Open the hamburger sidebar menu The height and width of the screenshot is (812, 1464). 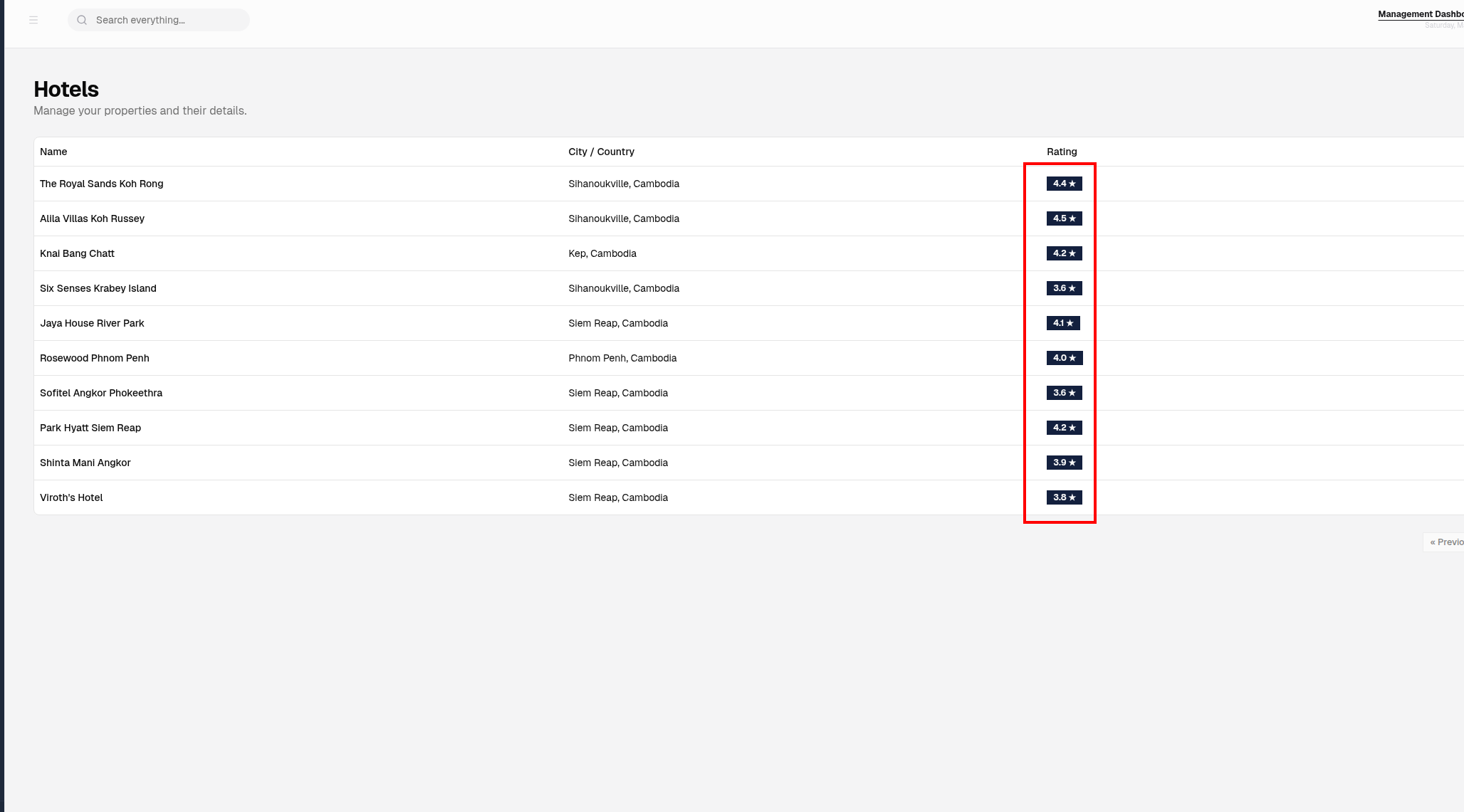(33, 20)
